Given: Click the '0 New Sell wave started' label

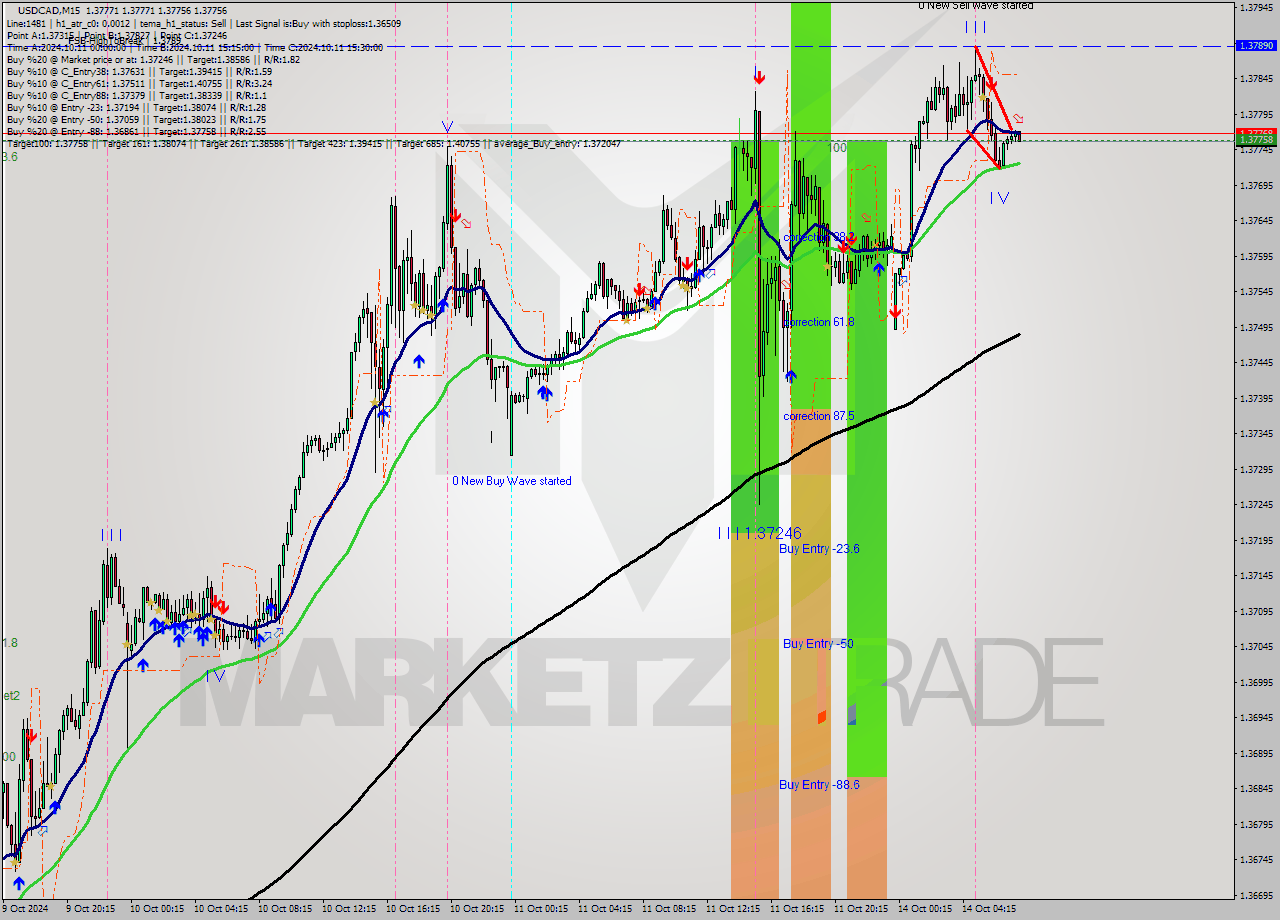Looking at the screenshot, I should [976, 6].
